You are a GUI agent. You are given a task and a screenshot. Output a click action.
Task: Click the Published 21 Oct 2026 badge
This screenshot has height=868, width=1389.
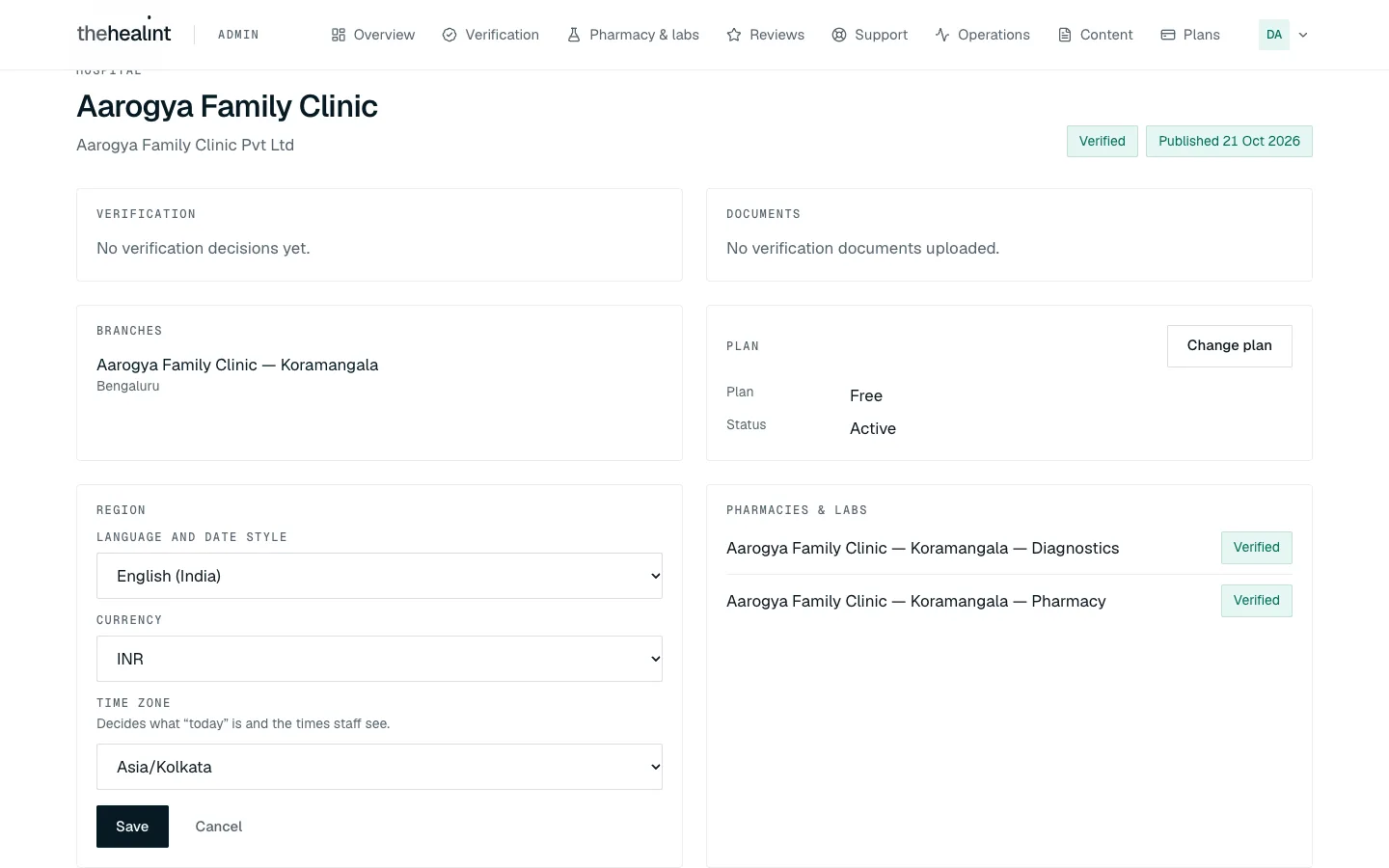(1229, 142)
